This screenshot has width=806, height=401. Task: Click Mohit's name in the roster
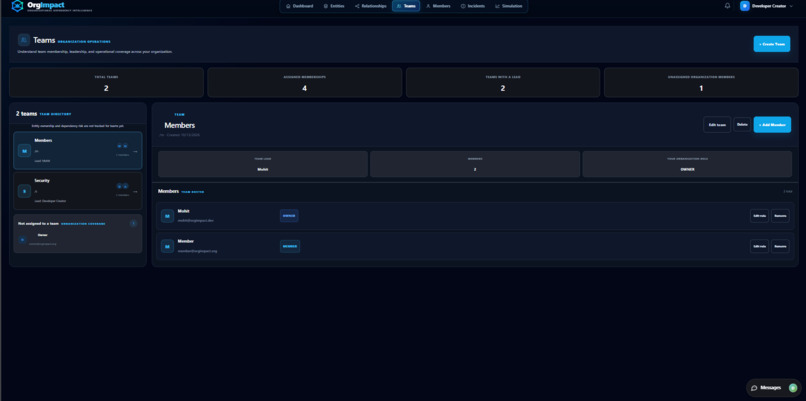(184, 211)
